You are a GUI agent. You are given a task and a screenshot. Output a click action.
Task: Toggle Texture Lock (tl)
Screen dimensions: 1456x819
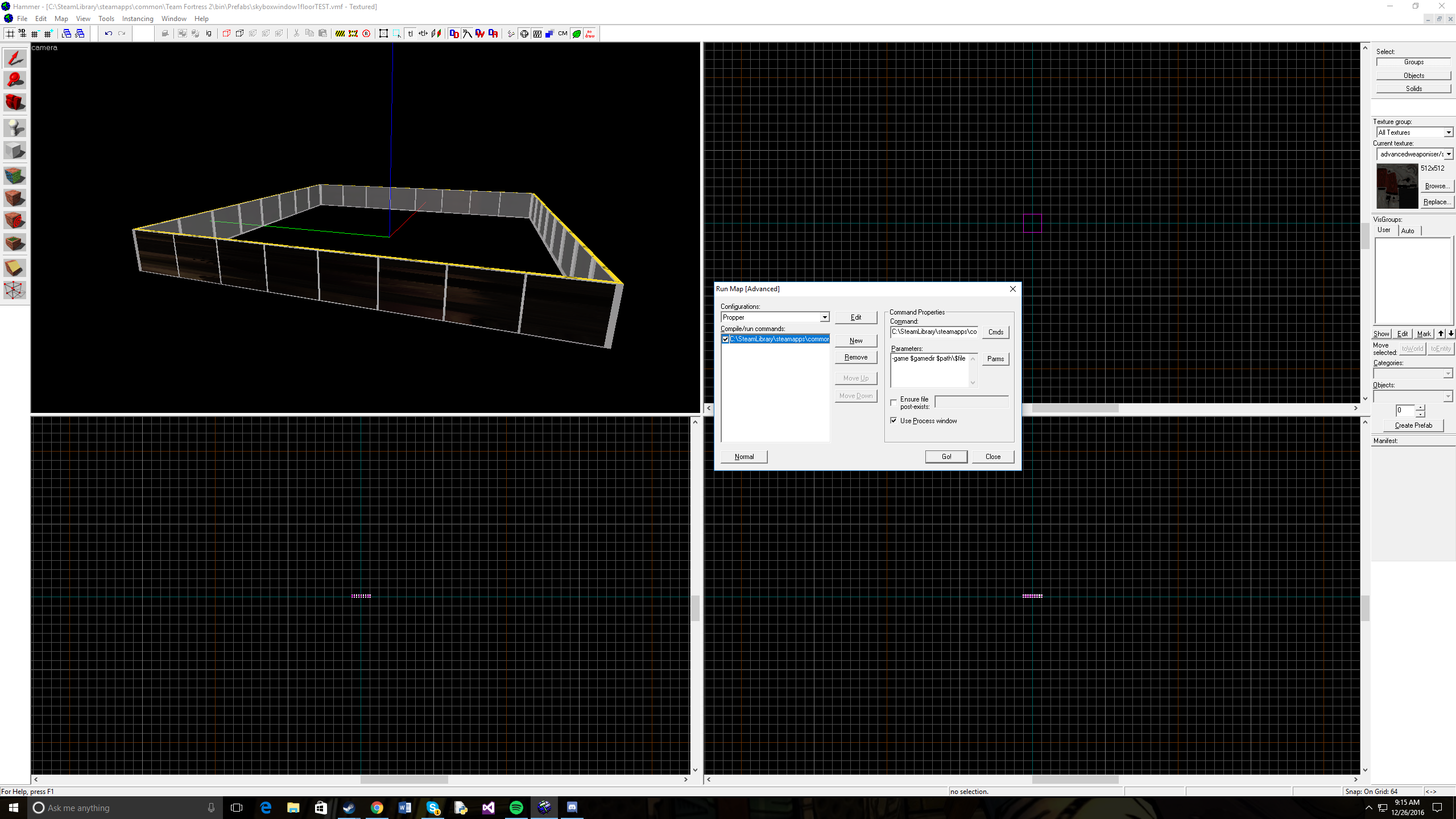pos(410,34)
